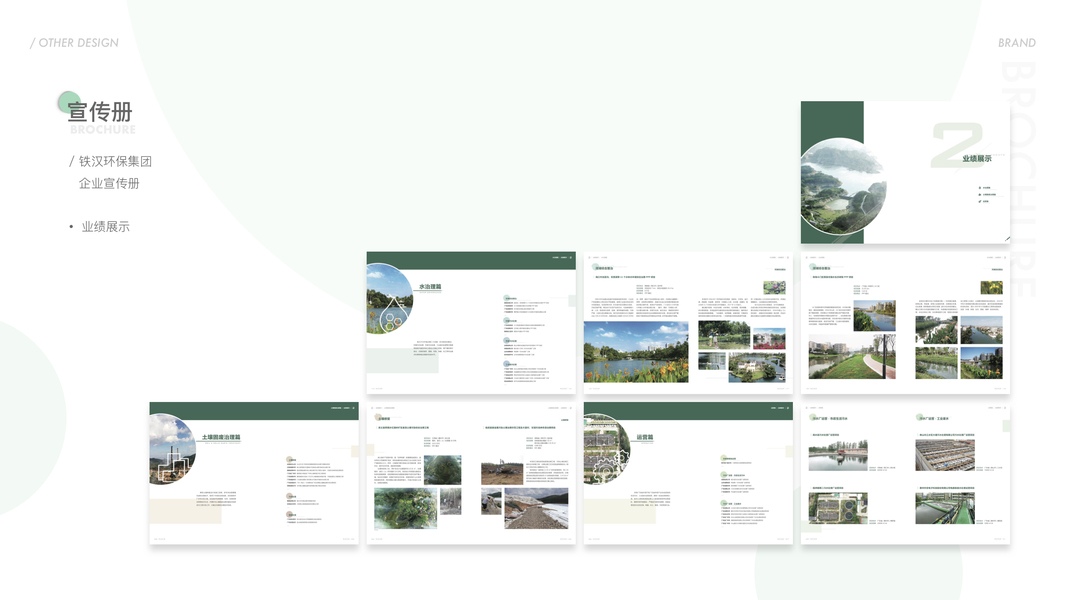Click the '宣传册' title heading

pos(100,111)
